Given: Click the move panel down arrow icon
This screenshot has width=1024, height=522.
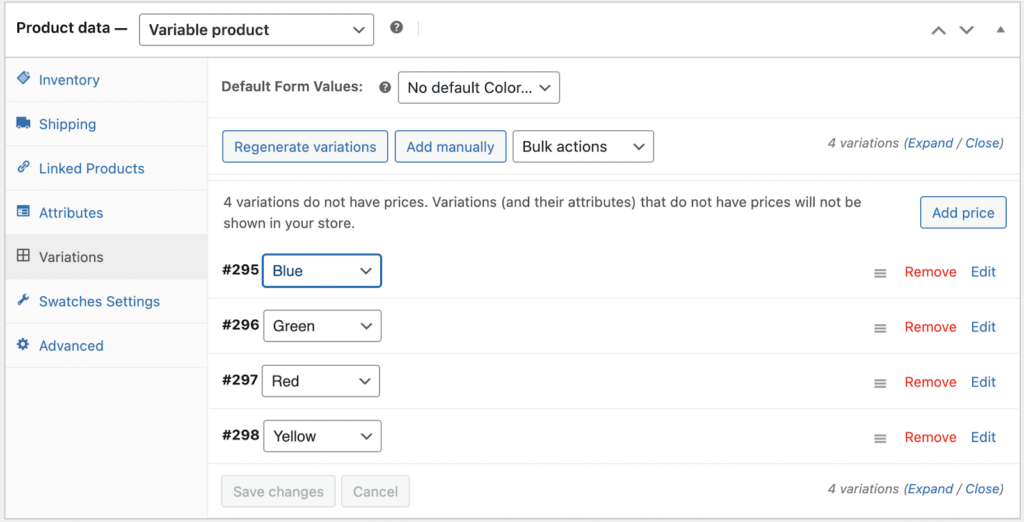Looking at the screenshot, I should pos(966,30).
